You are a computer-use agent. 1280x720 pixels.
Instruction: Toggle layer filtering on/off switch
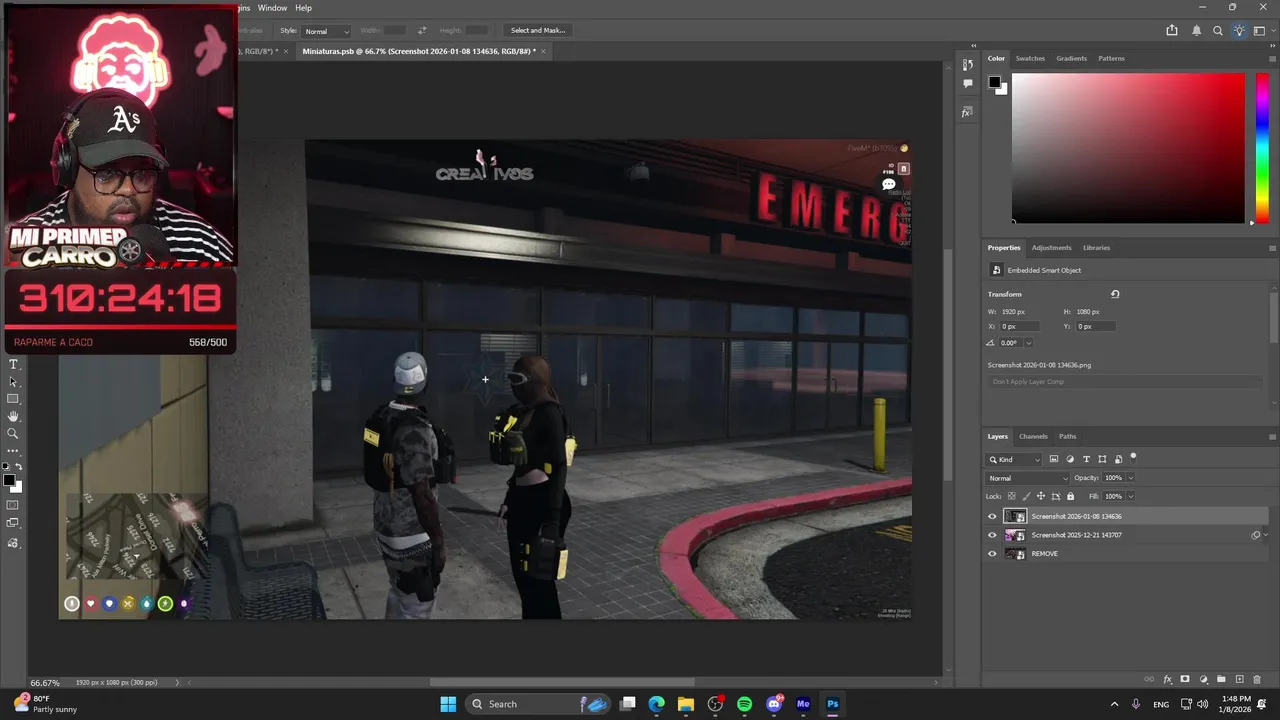pos(1133,457)
